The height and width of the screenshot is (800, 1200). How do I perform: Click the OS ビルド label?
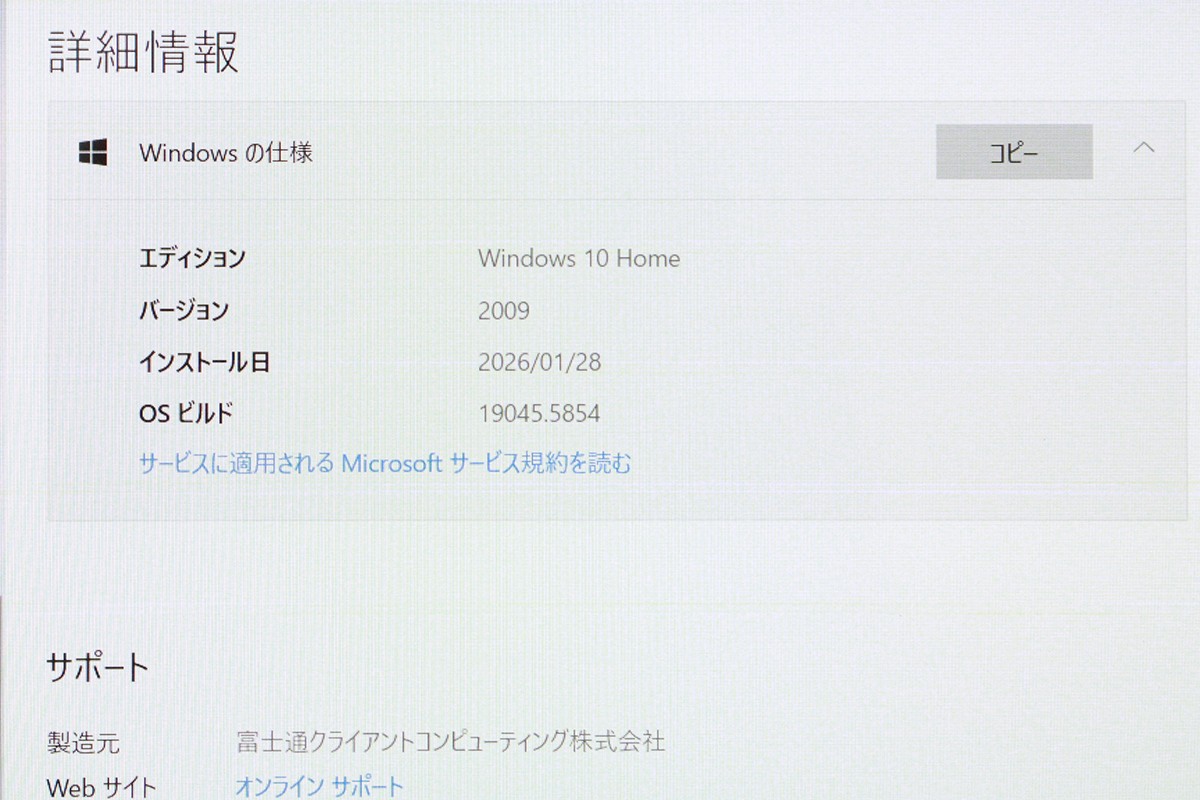[186, 413]
